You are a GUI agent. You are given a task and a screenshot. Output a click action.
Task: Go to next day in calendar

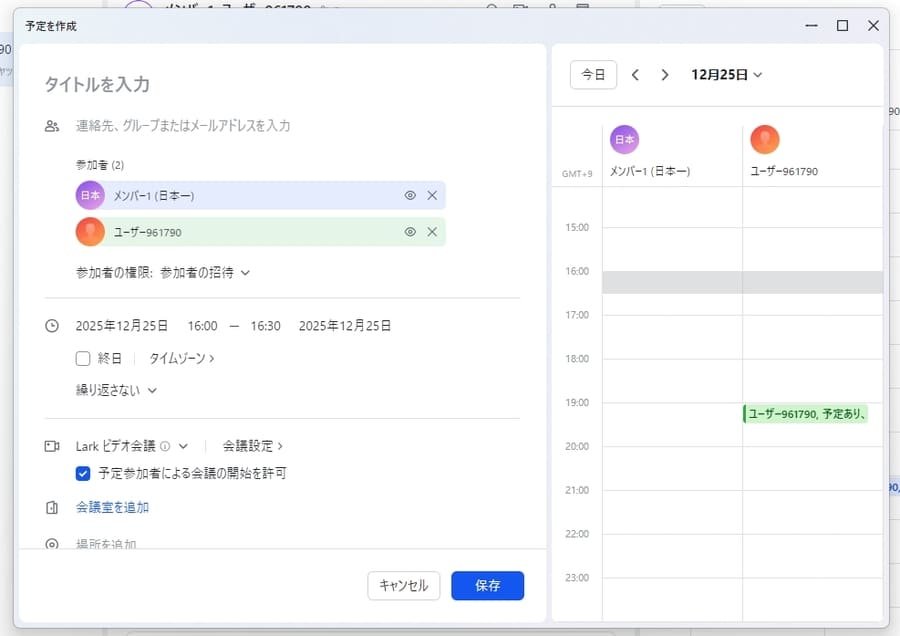click(665, 75)
